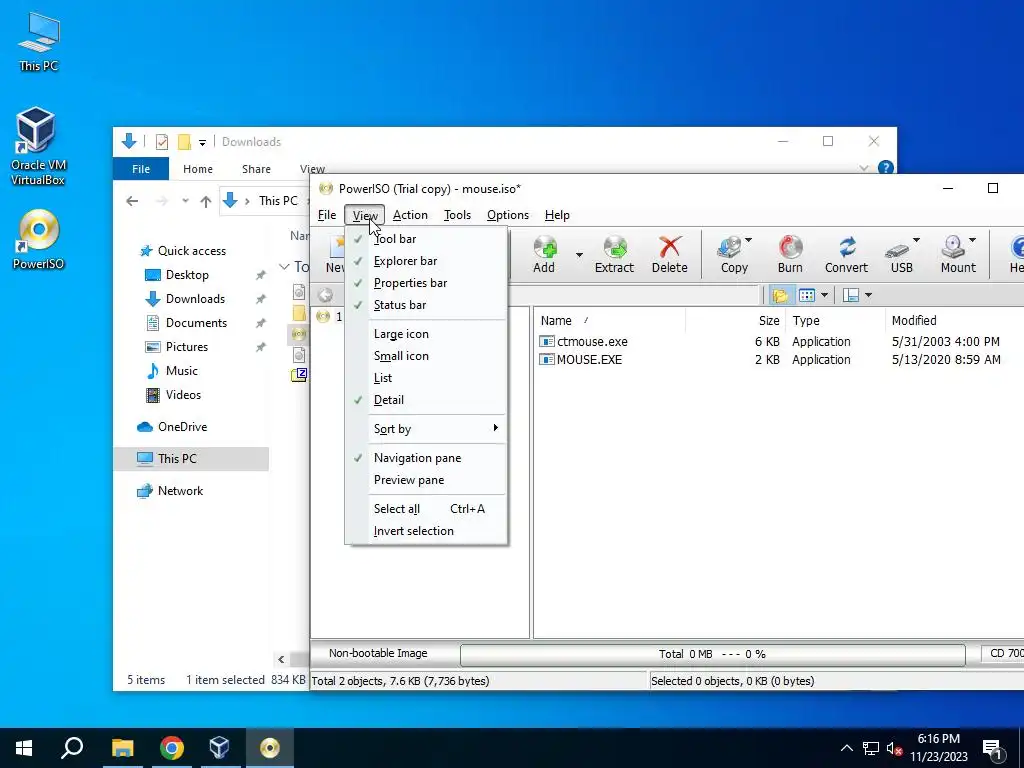Uncheck Tool bar in View menu
The height and width of the screenshot is (768, 1024).
click(x=426, y=239)
